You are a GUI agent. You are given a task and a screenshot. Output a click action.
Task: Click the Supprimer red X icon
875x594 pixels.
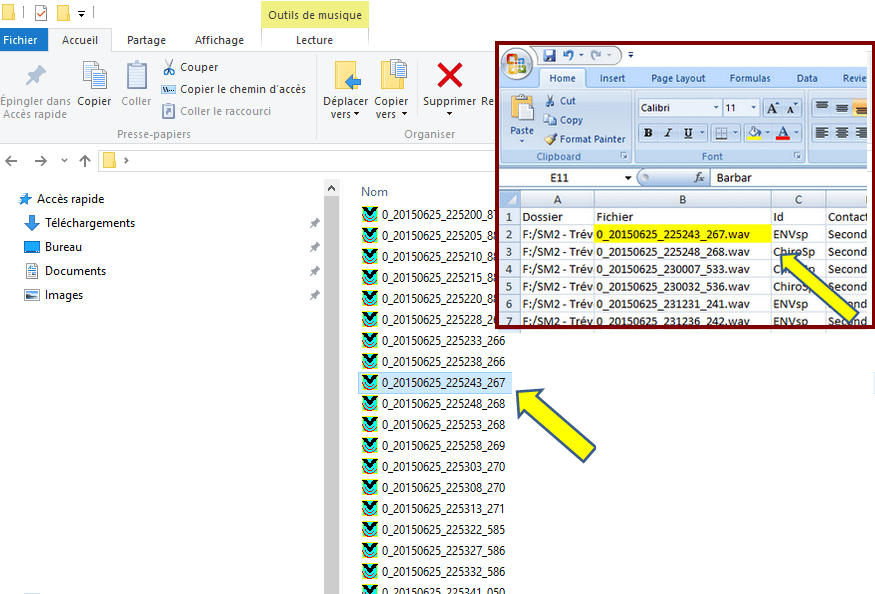click(x=450, y=76)
